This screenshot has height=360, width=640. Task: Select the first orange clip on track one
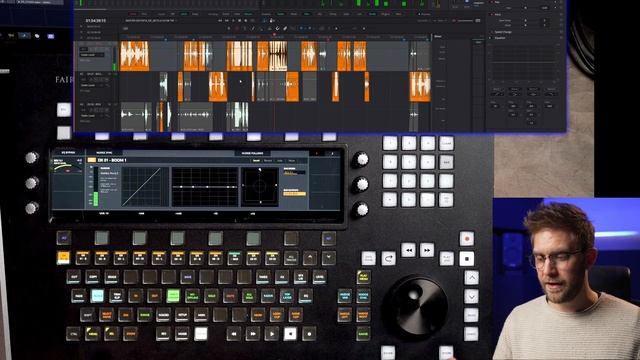click(x=135, y=56)
